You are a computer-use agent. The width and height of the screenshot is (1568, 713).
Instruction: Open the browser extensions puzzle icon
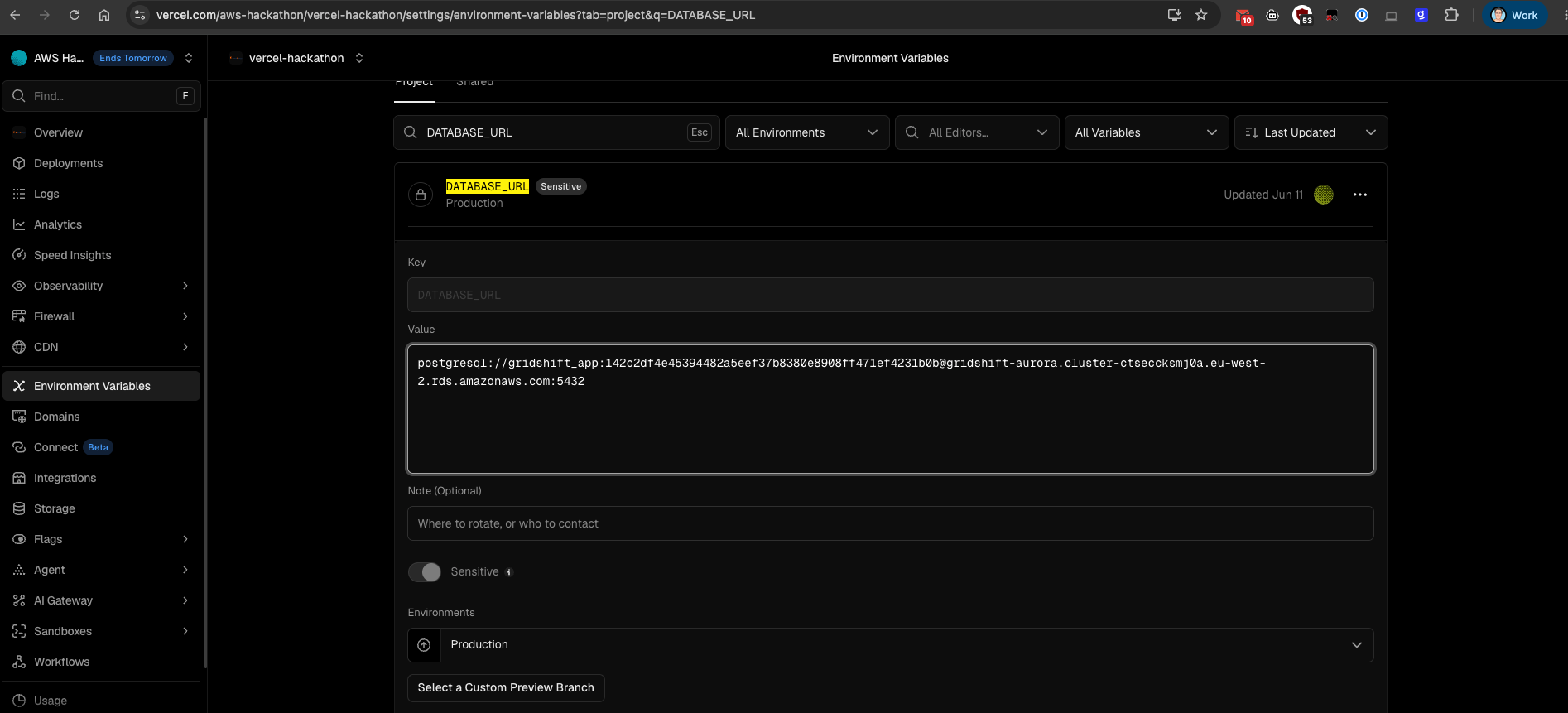(1451, 15)
